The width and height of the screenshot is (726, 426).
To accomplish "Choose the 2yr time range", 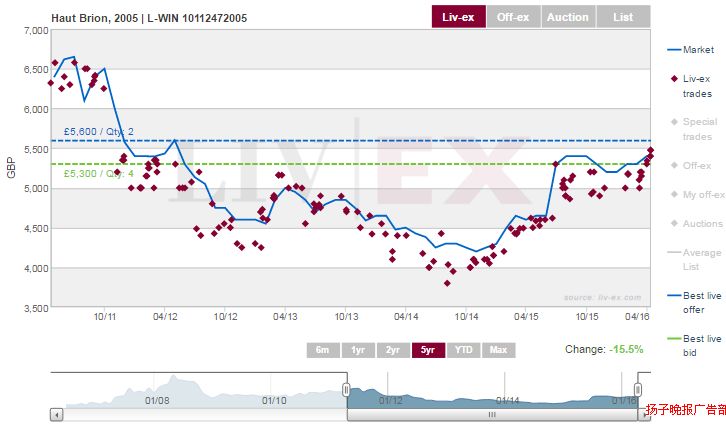I will point(393,350).
